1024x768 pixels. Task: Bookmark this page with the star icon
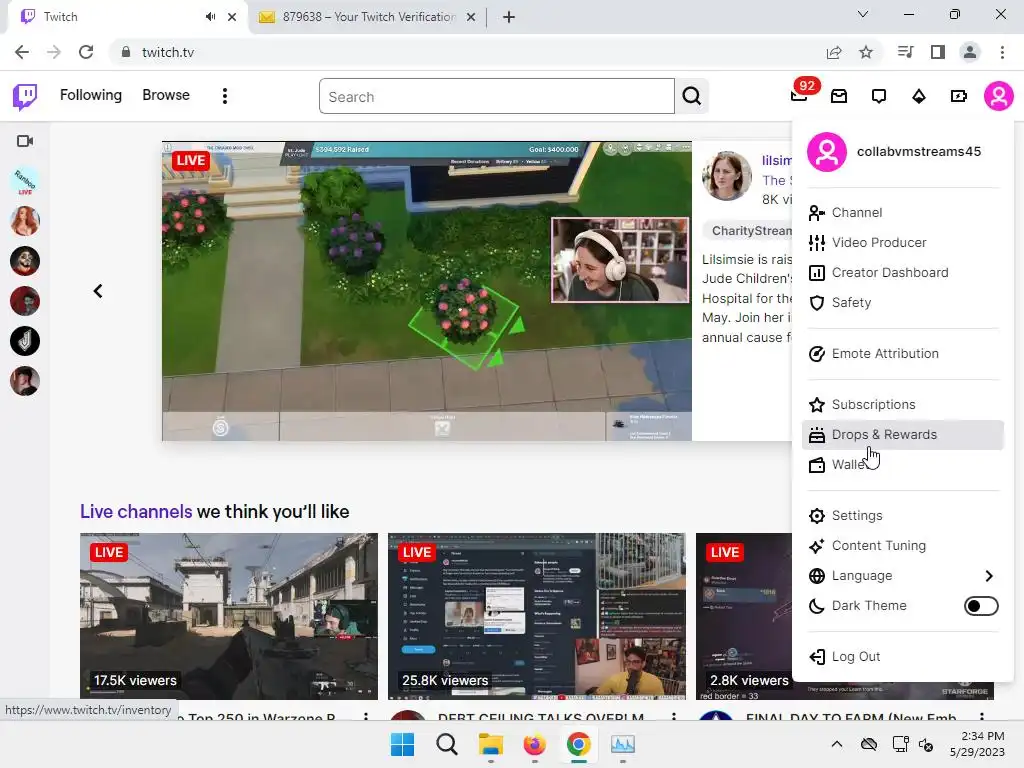tap(866, 52)
